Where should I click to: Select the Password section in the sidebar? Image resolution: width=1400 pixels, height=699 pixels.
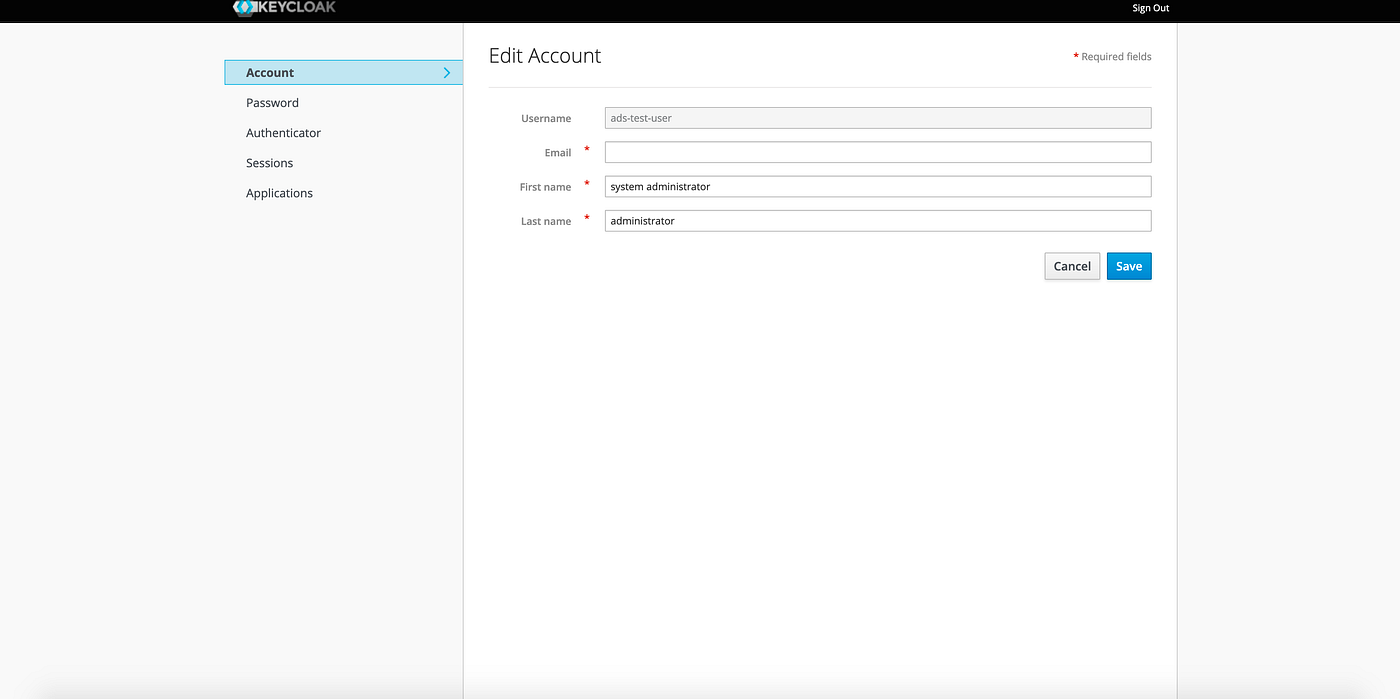tap(271, 102)
